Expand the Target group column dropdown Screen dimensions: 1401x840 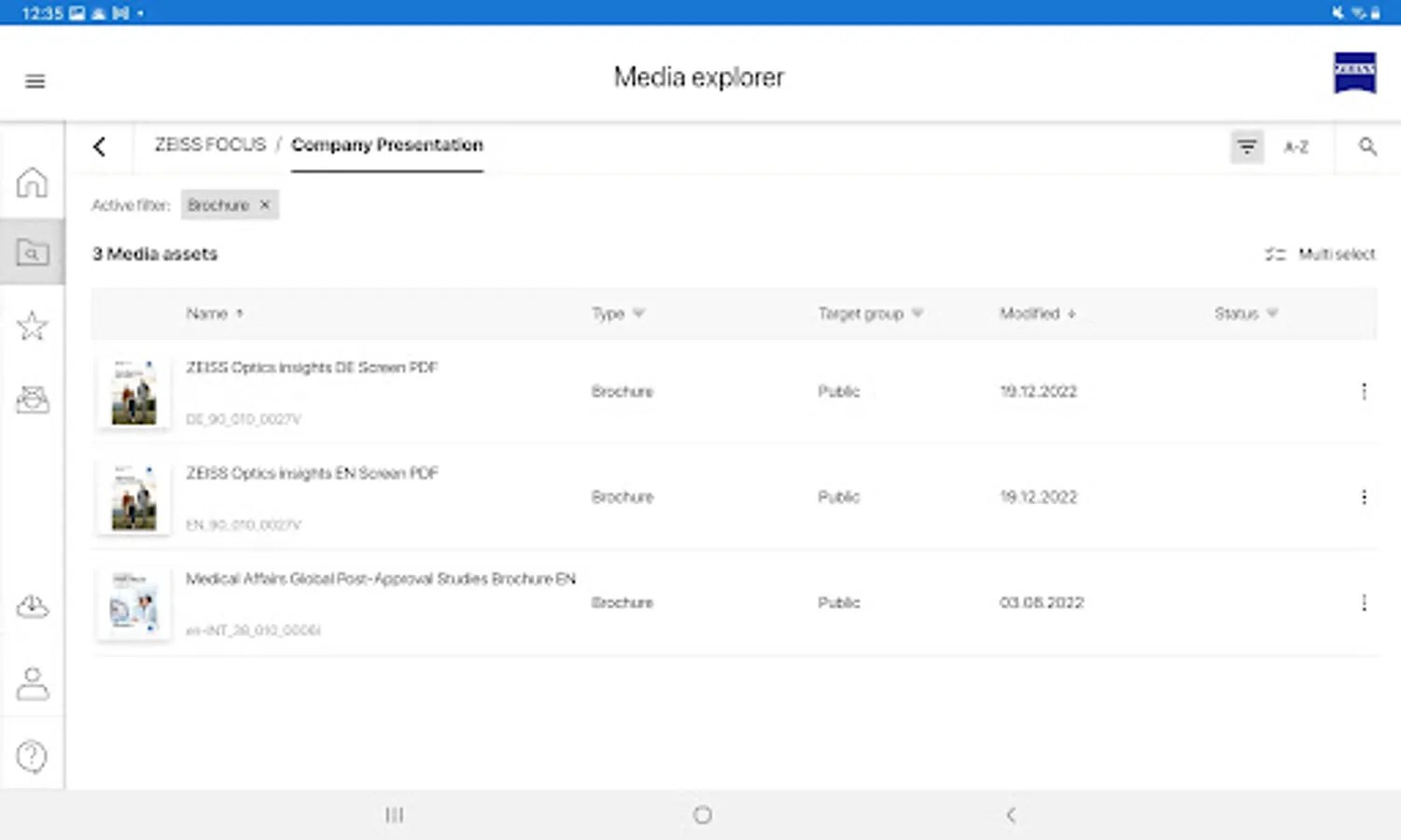click(917, 314)
